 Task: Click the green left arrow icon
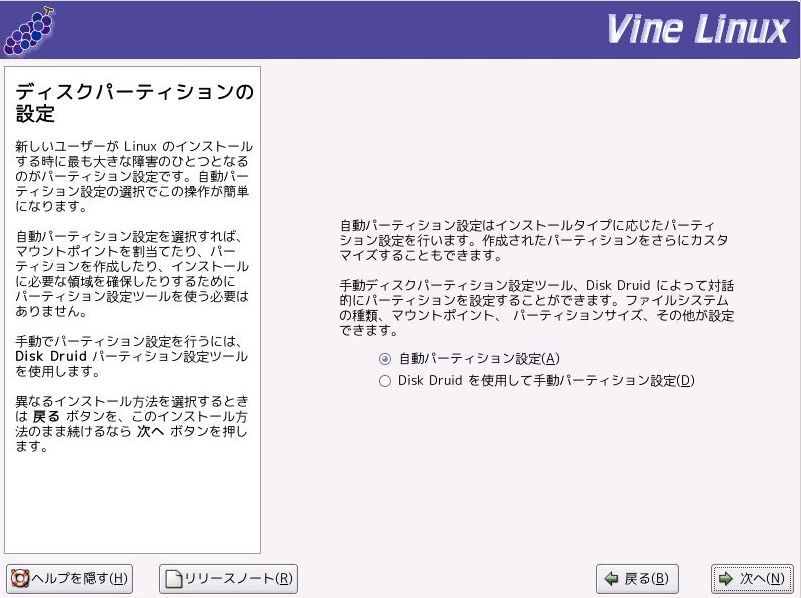click(611, 579)
